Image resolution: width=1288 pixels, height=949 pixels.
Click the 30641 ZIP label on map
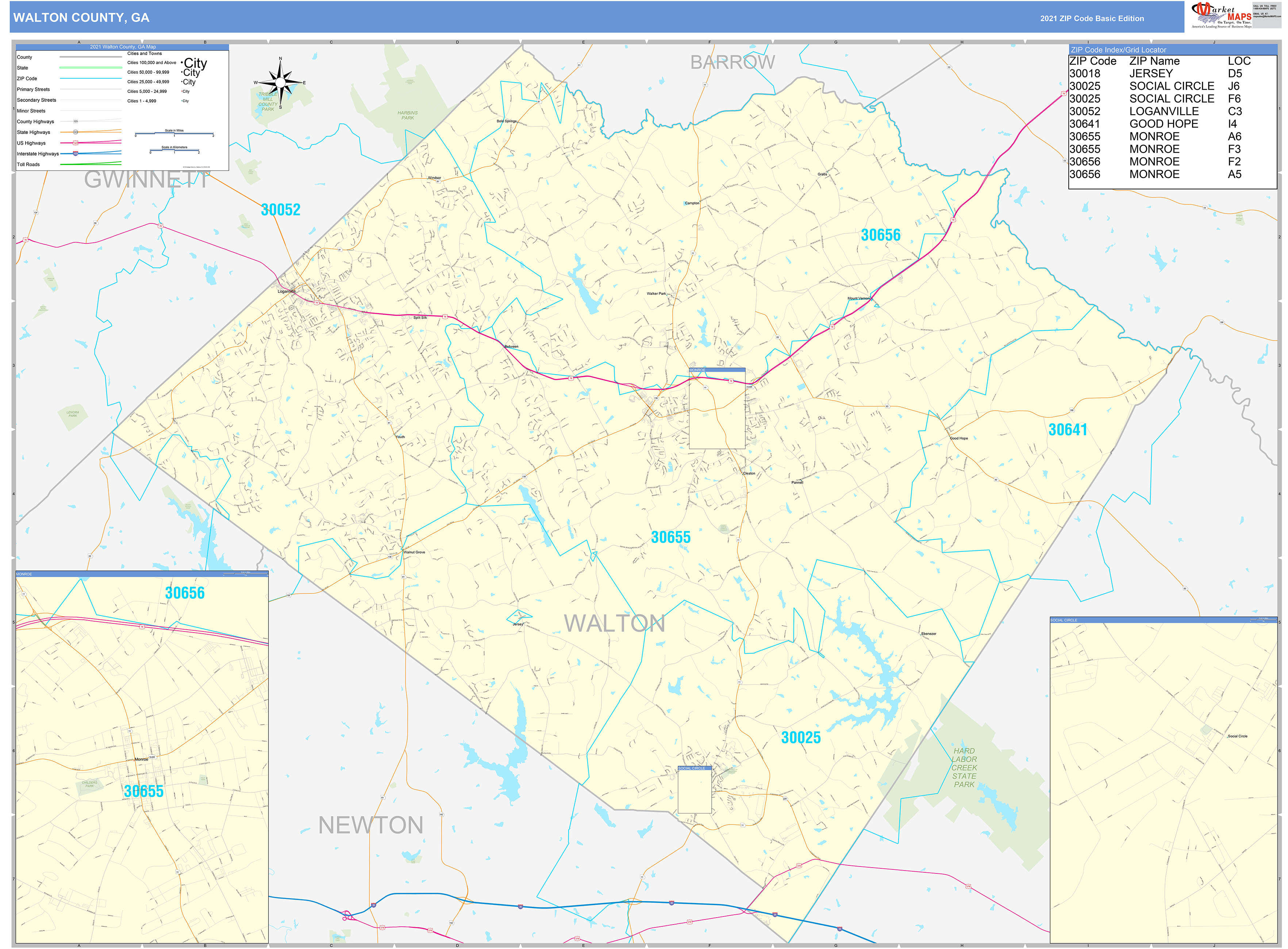pyautogui.click(x=1068, y=430)
